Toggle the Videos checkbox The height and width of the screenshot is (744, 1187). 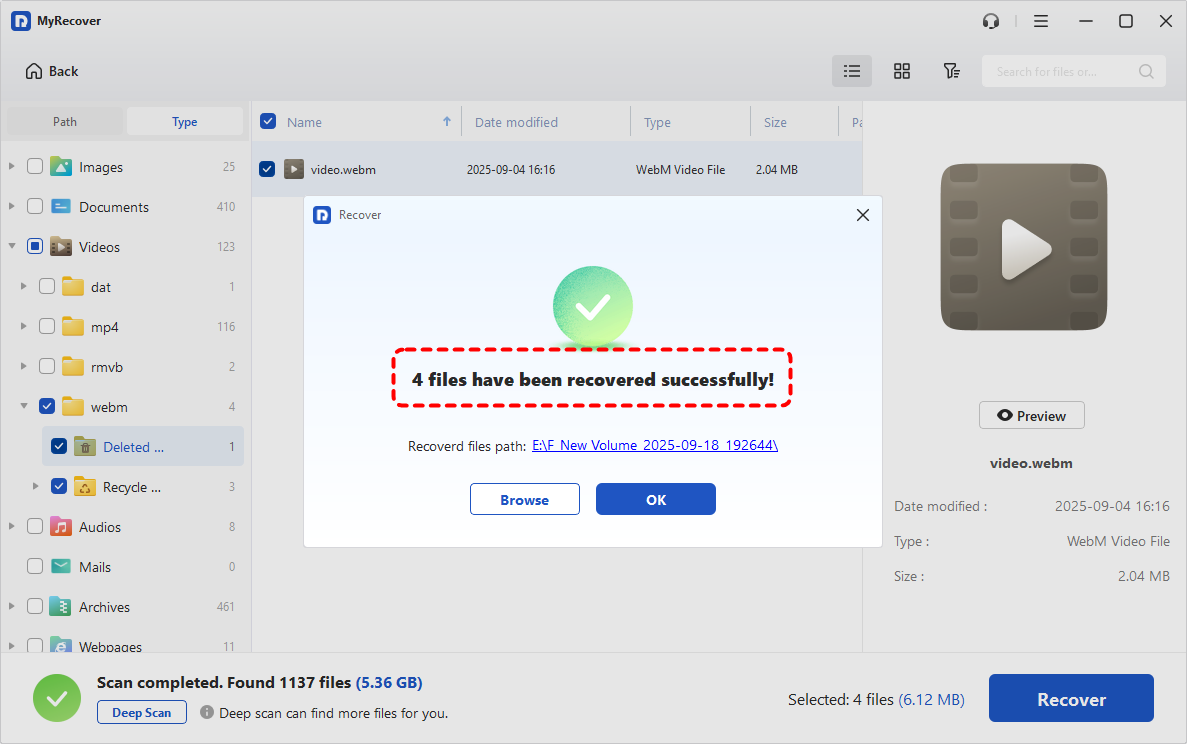click(35, 246)
